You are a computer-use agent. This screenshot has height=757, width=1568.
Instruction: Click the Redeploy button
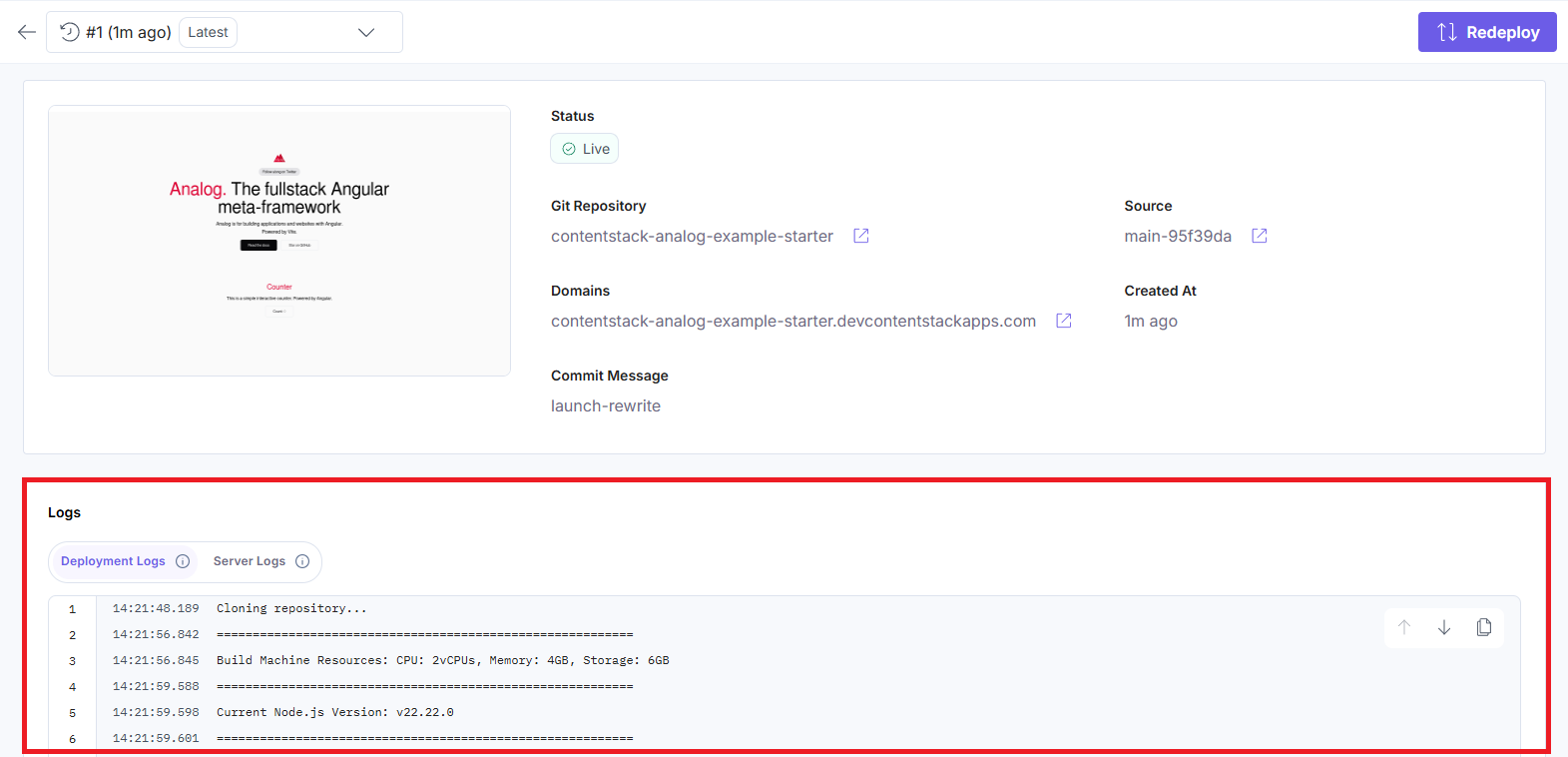(1487, 32)
